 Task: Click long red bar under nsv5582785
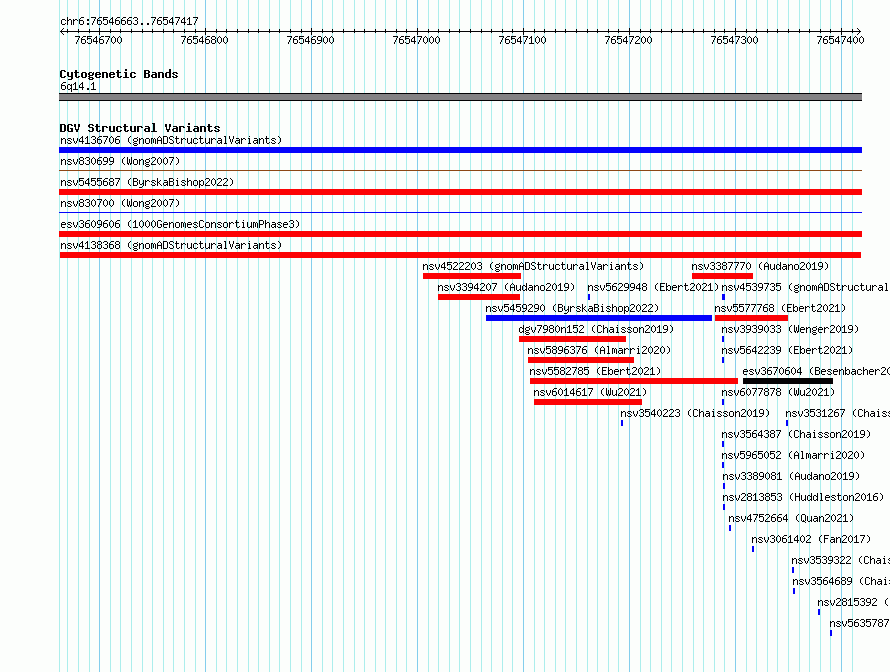[x=634, y=381]
